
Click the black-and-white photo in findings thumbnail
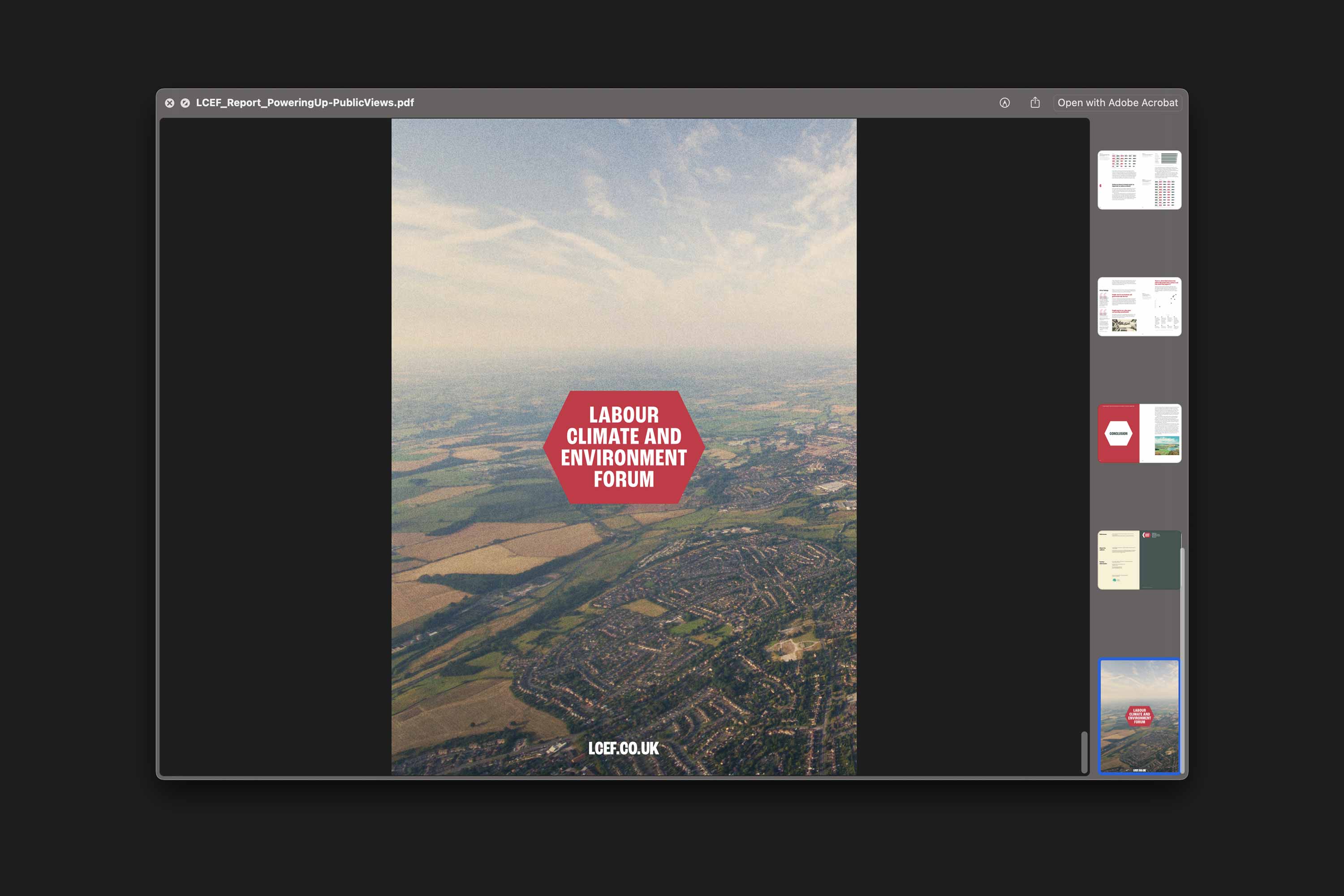pos(1124,325)
